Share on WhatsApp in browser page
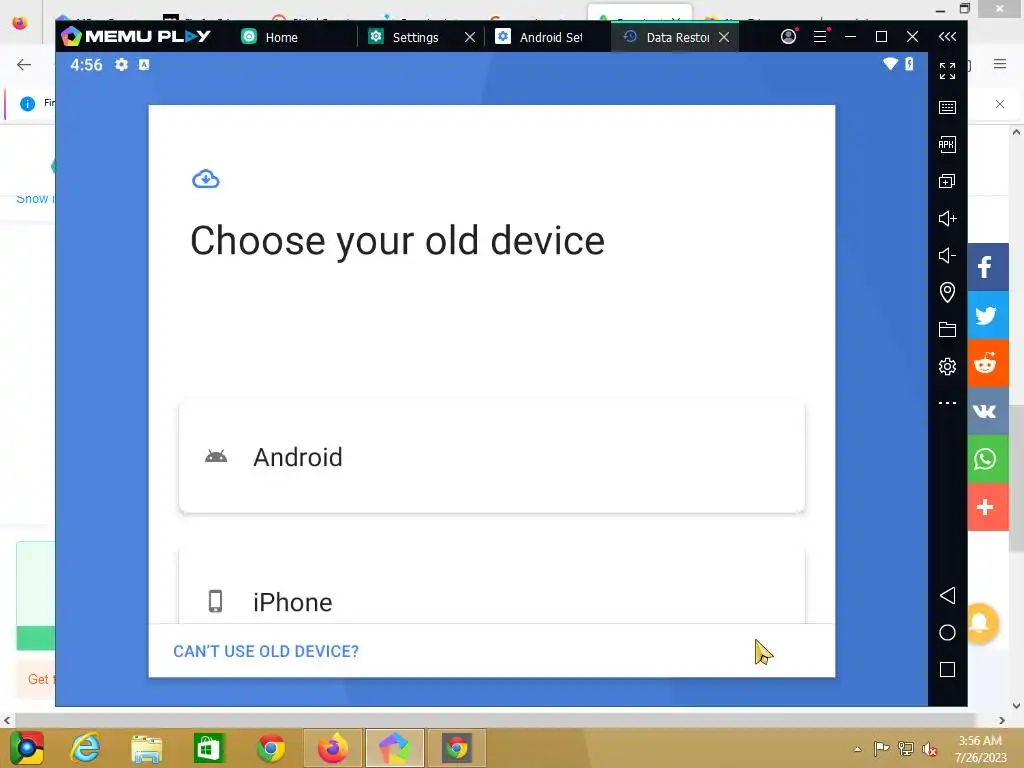Screen dimensions: 1024x768 (987, 459)
